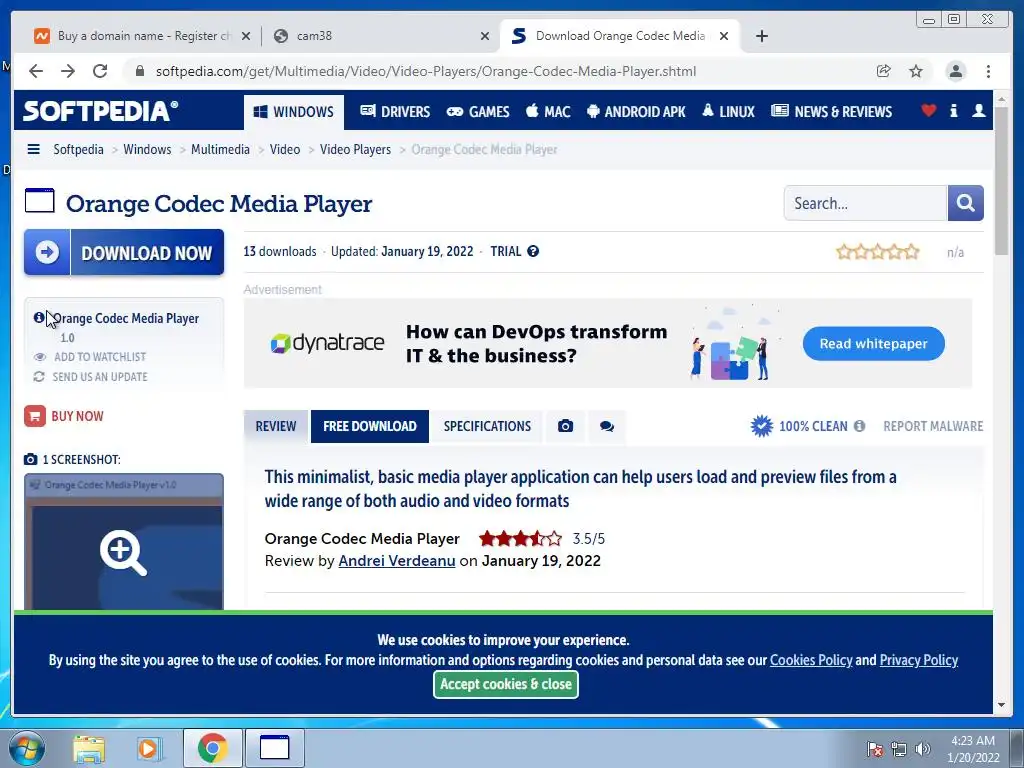Click the magnifier search button
Viewport: 1024px width, 768px height.
[x=965, y=203]
